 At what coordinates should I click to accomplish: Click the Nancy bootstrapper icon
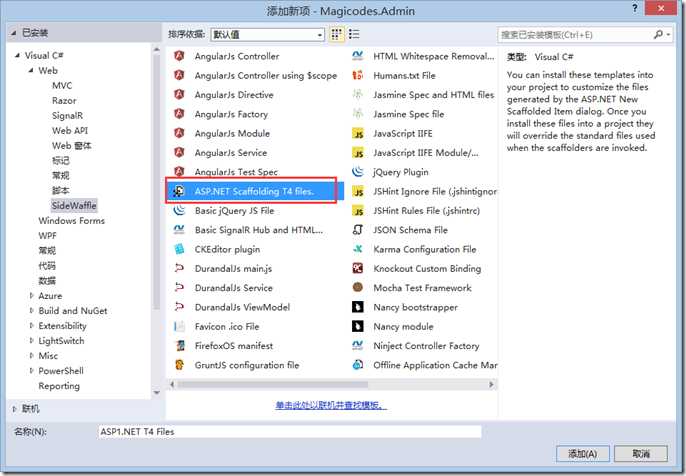pyautogui.click(x=358, y=307)
